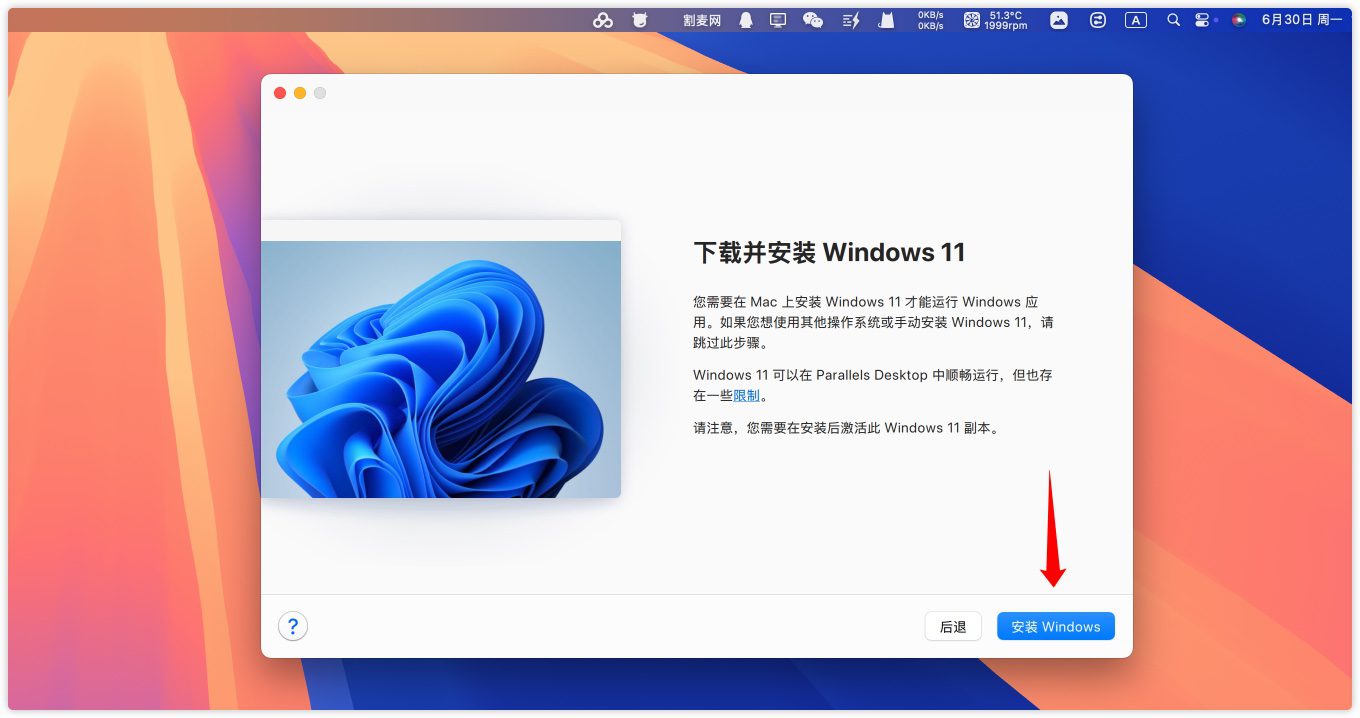This screenshot has width=1360, height=718.
Task: Click the three-circles cloud icon in menu bar
Action: point(603,20)
